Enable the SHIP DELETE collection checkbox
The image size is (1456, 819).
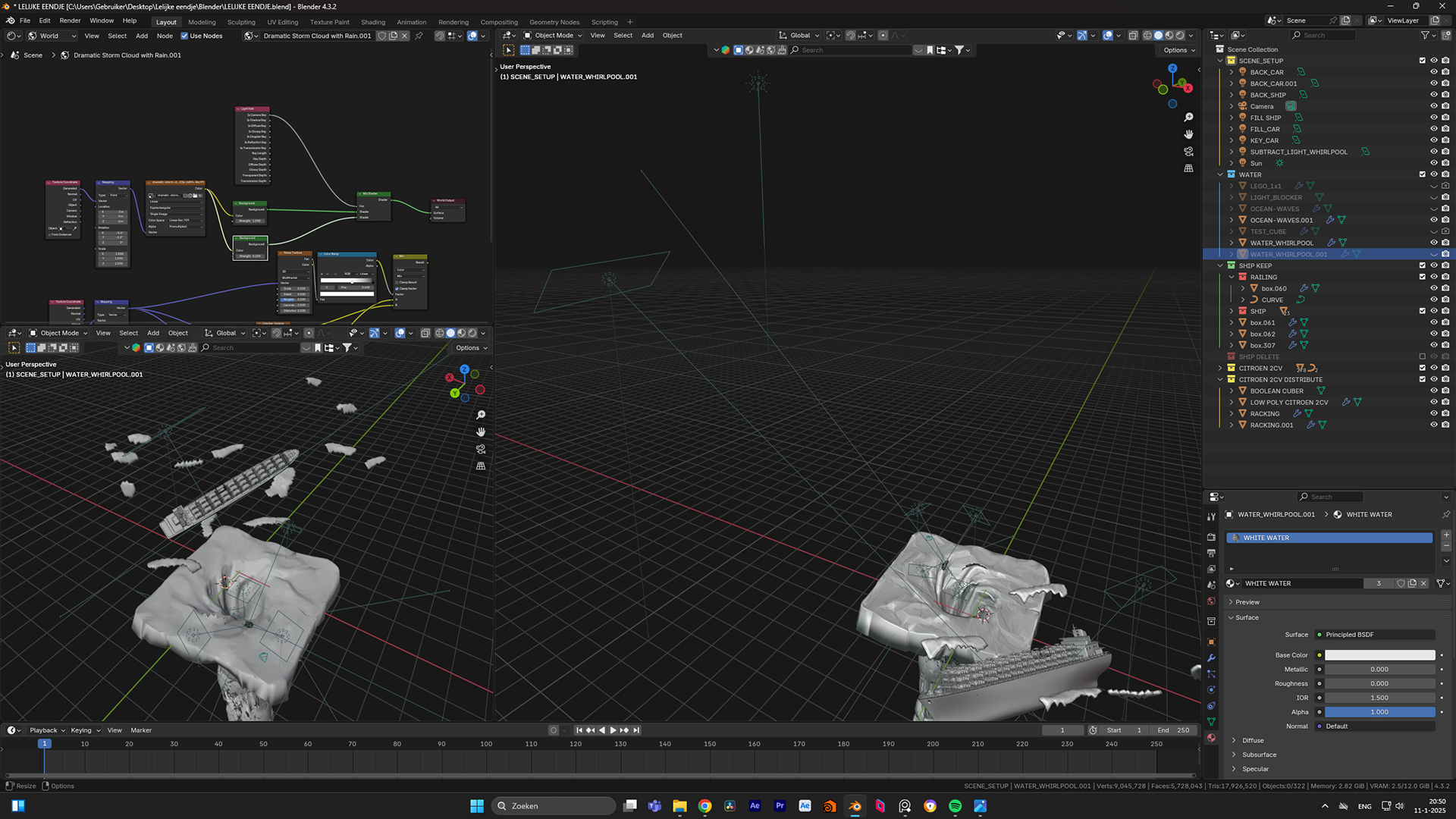point(1422,356)
